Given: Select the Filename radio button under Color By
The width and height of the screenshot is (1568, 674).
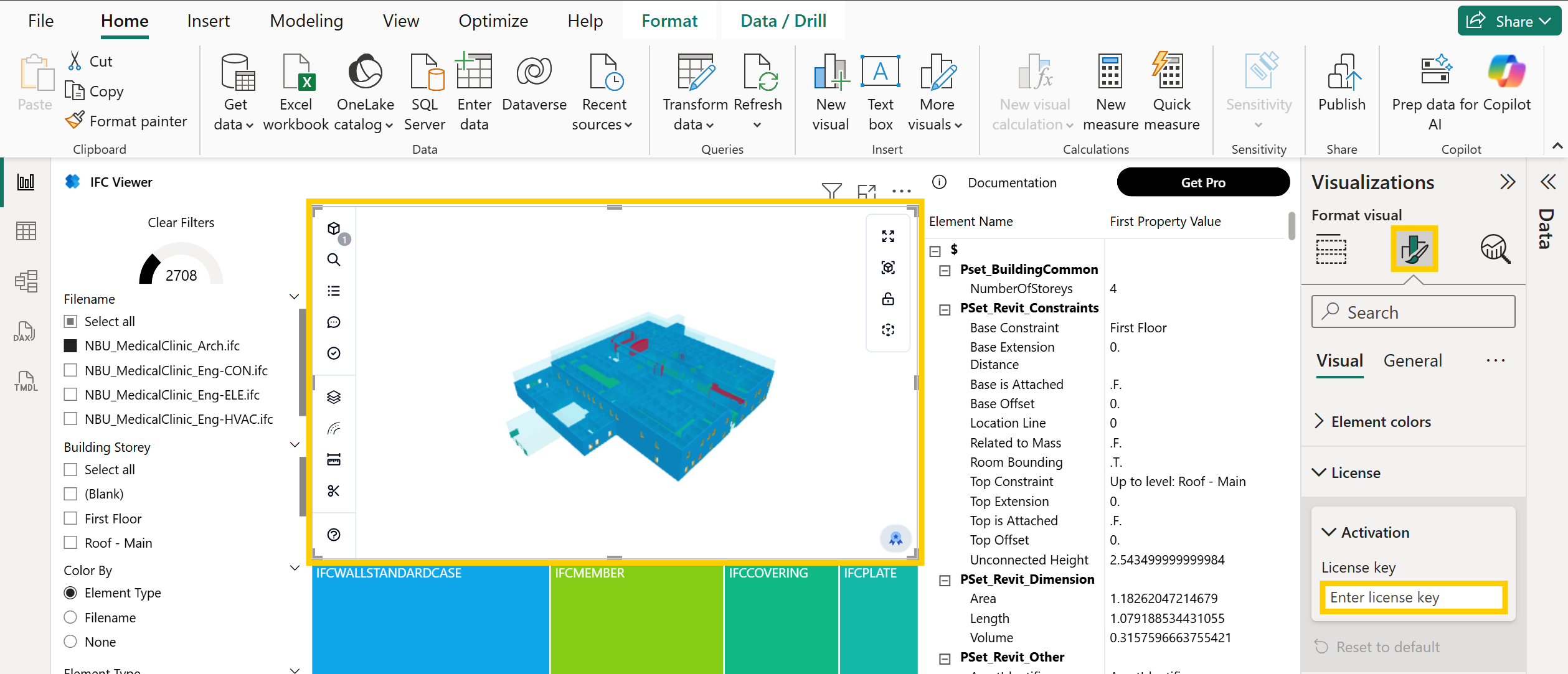Looking at the screenshot, I should click(71, 617).
